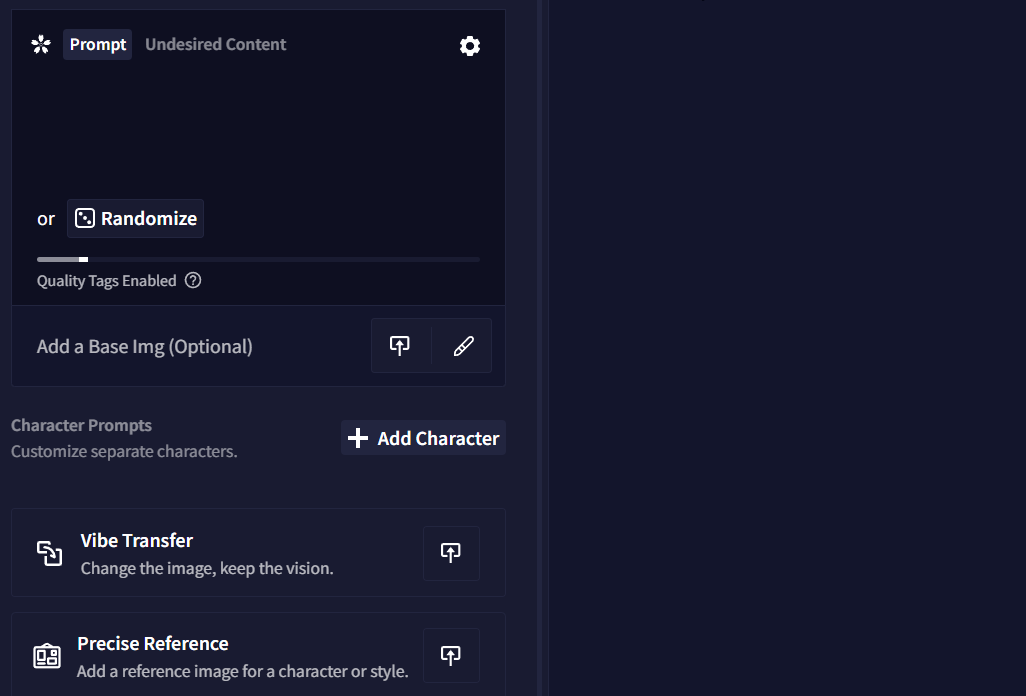Click the Vibe Transfer title
The image size is (1026, 696).
(x=137, y=540)
